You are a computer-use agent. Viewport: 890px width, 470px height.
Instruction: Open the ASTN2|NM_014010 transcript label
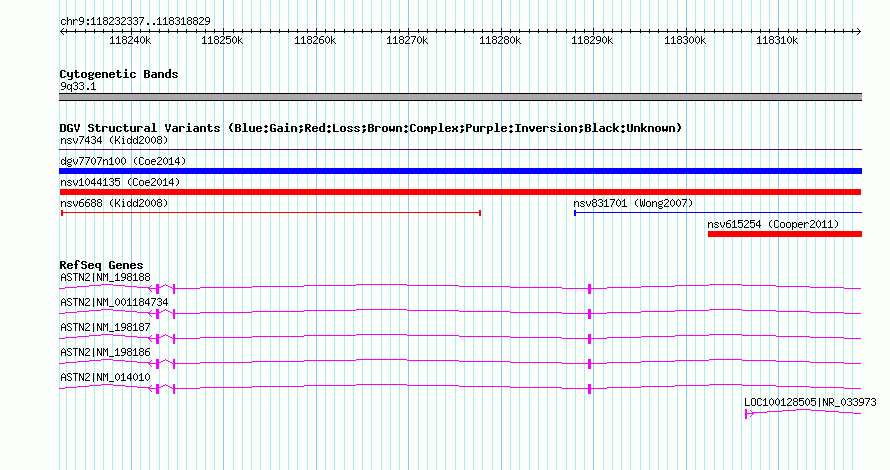(x=106, y=377)
